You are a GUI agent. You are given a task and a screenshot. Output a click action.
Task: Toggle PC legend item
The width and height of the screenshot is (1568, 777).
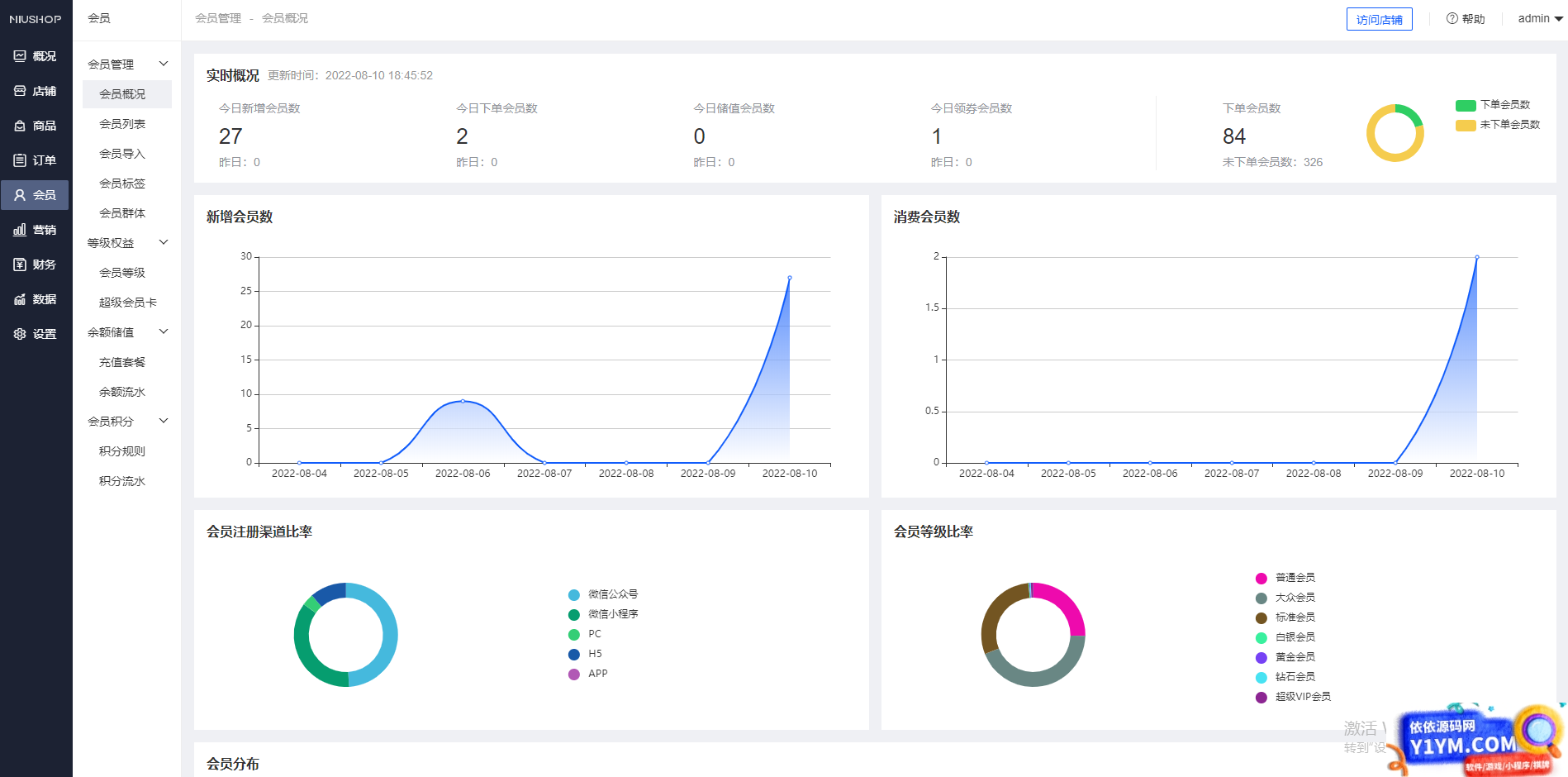(585, 634)
